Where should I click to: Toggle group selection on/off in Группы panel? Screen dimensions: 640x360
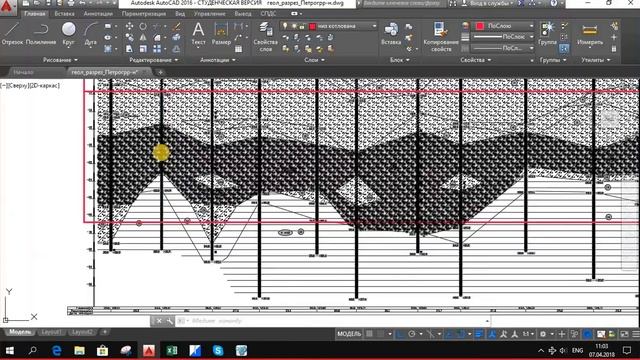point(564,49)
